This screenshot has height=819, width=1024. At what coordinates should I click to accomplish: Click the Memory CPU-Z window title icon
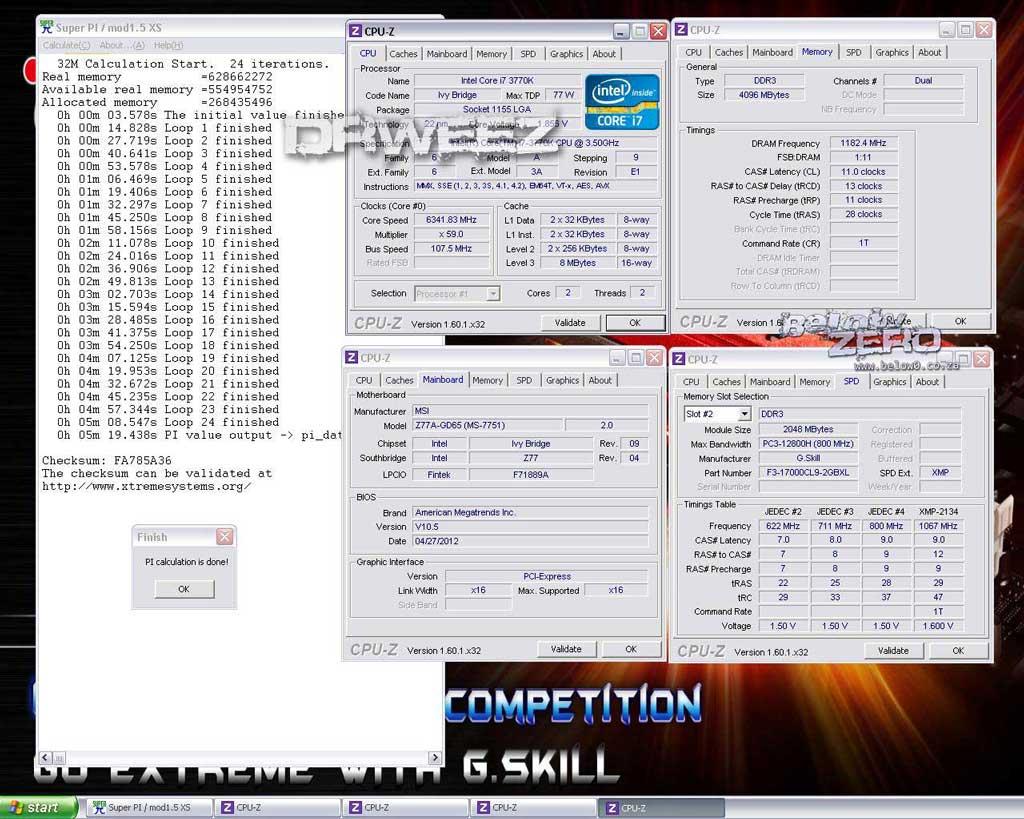click(681, 29)
